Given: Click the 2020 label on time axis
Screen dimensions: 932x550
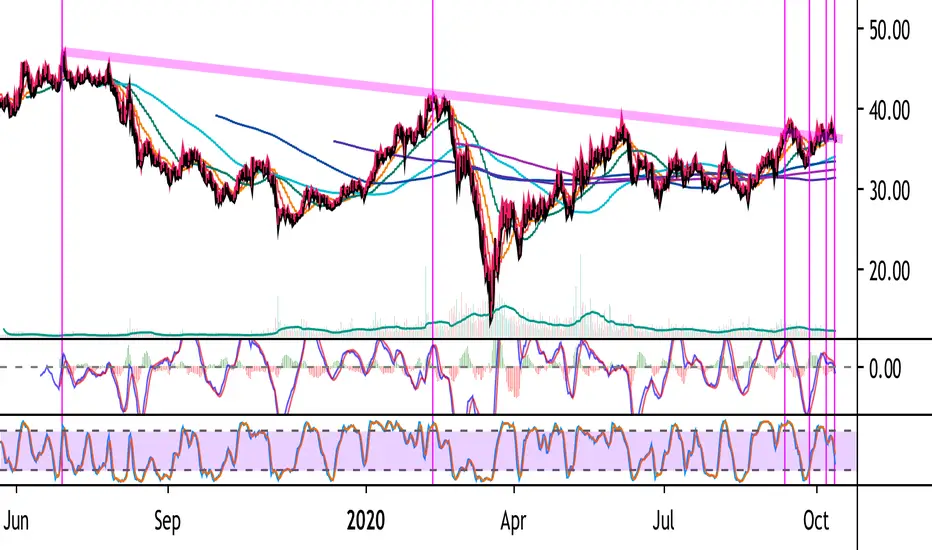Looking at the screenshot, I should click(366, 521).
